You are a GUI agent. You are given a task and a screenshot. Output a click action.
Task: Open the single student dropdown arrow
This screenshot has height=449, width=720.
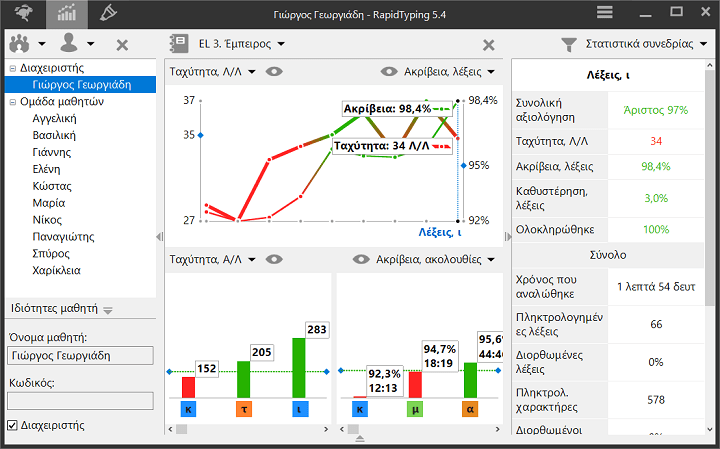[90, 44]
